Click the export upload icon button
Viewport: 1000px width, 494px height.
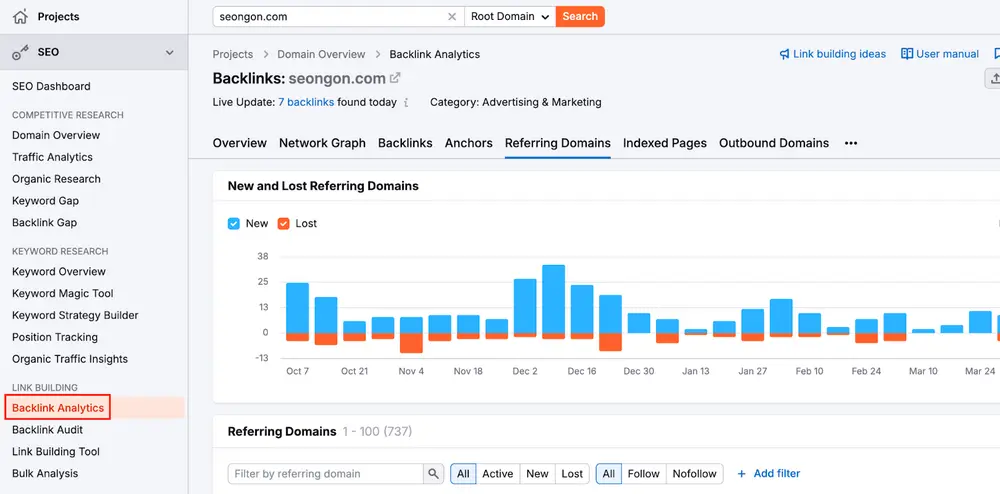pyautogui.click(x=993, y=78)
